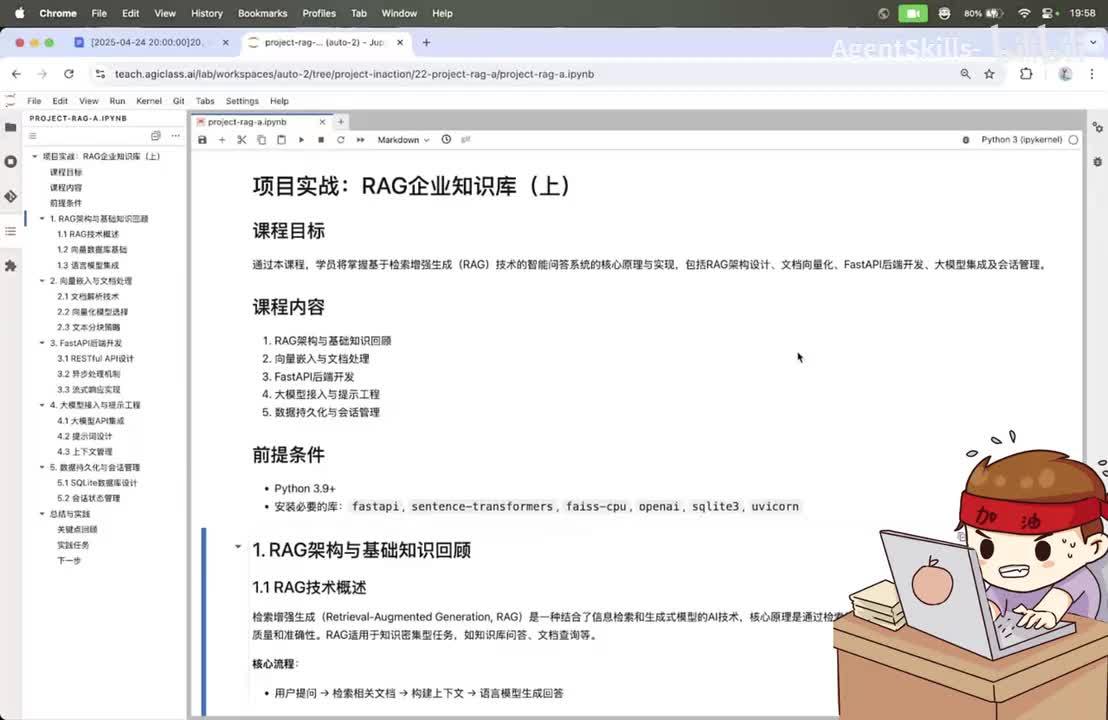Collapse the 2. 向量嵌入与文档处理 TOC section
This screenshot has width=1108, height=720.
coord(42,281)
